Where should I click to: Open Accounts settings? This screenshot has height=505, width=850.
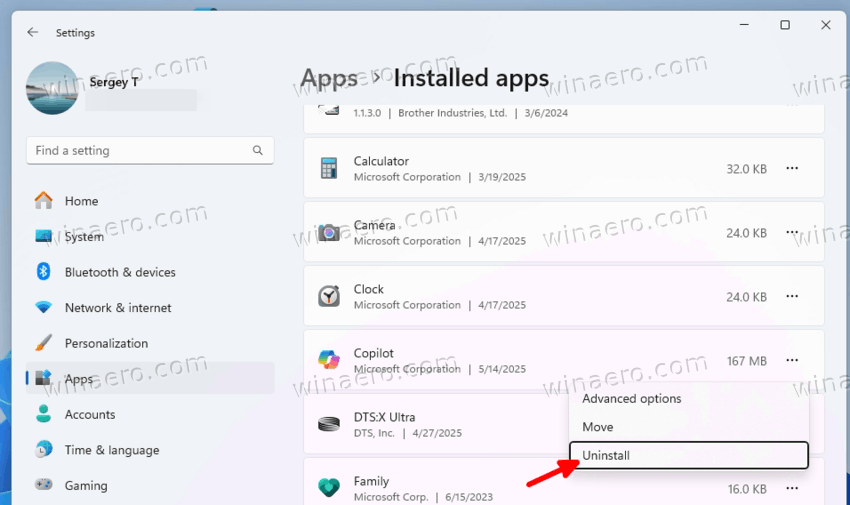pos(150,415)
